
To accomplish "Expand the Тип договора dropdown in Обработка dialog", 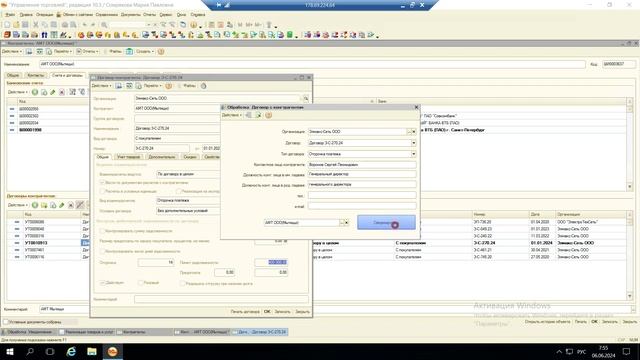I will [413, 154].
